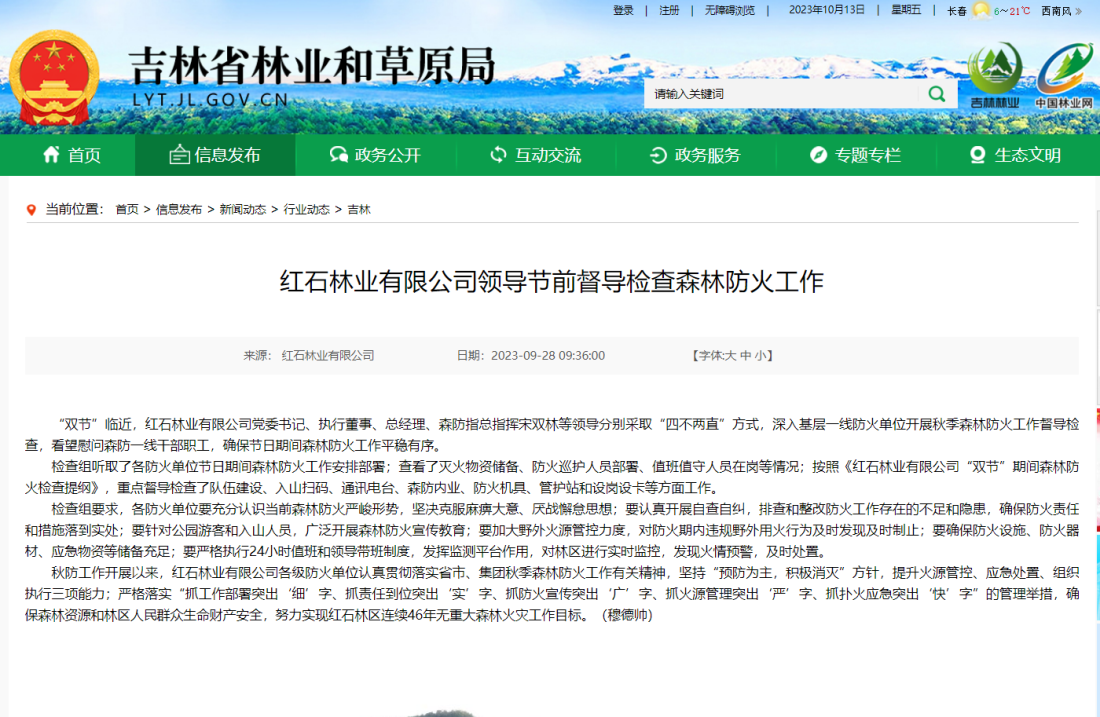
Task: Click the author credit (穆德帅)
Action: point(627,615)
